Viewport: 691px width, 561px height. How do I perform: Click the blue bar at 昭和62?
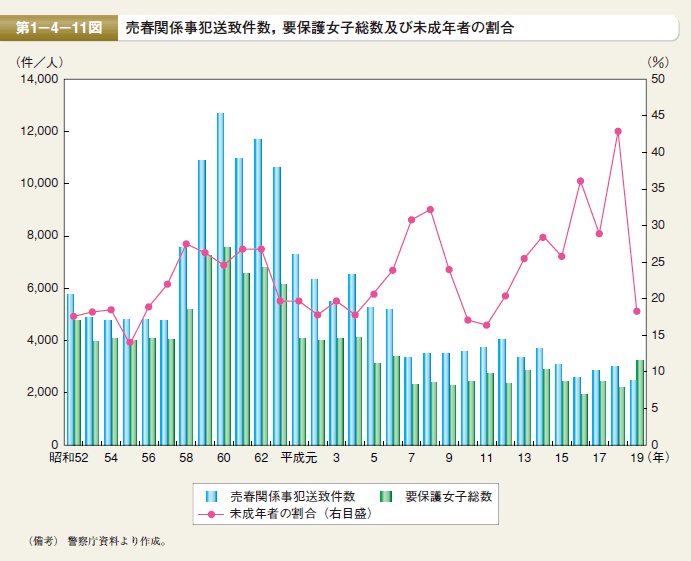[258, 292]
